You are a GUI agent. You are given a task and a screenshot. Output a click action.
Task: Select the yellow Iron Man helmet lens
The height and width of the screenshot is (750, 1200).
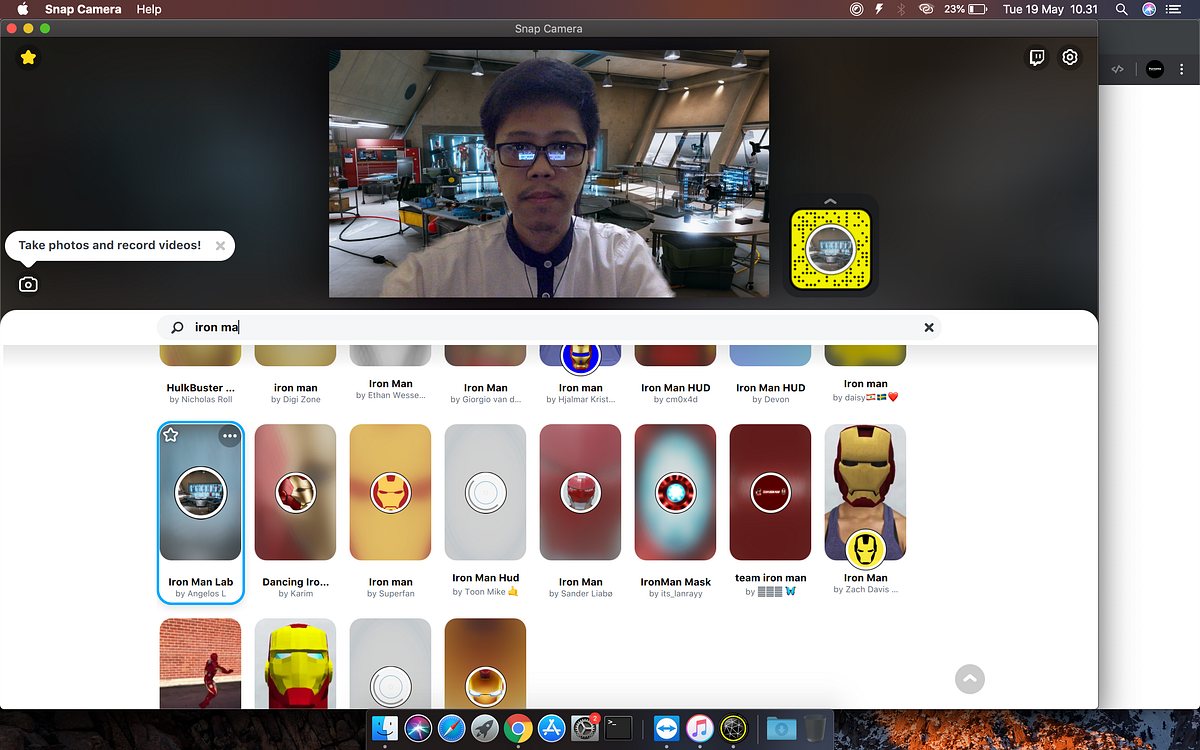tap(296, 664)
